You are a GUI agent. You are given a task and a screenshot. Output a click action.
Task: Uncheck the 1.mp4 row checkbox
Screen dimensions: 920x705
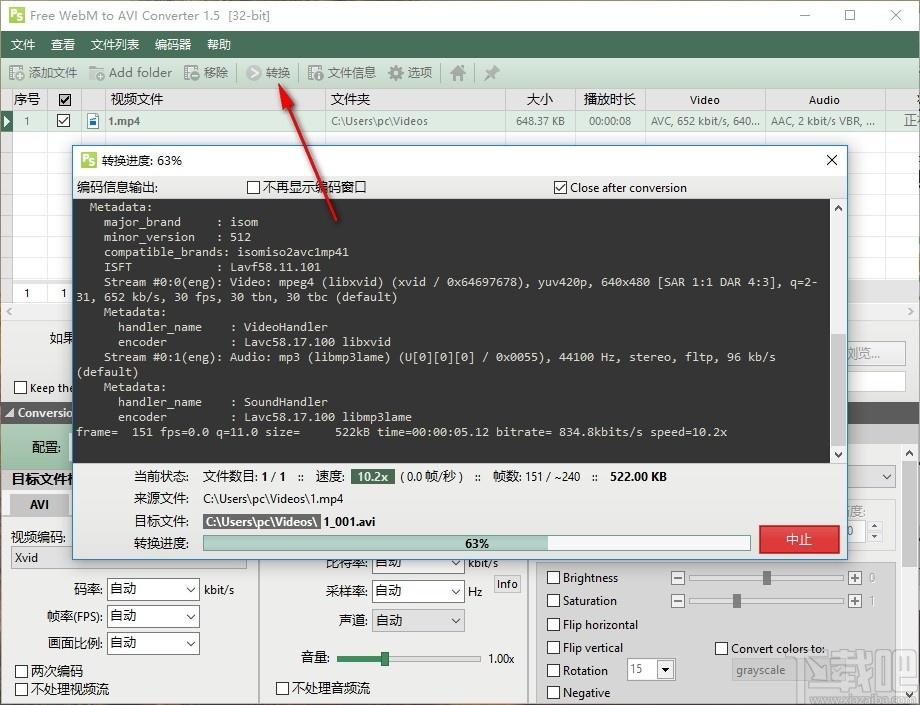click(x=63, y=121)
